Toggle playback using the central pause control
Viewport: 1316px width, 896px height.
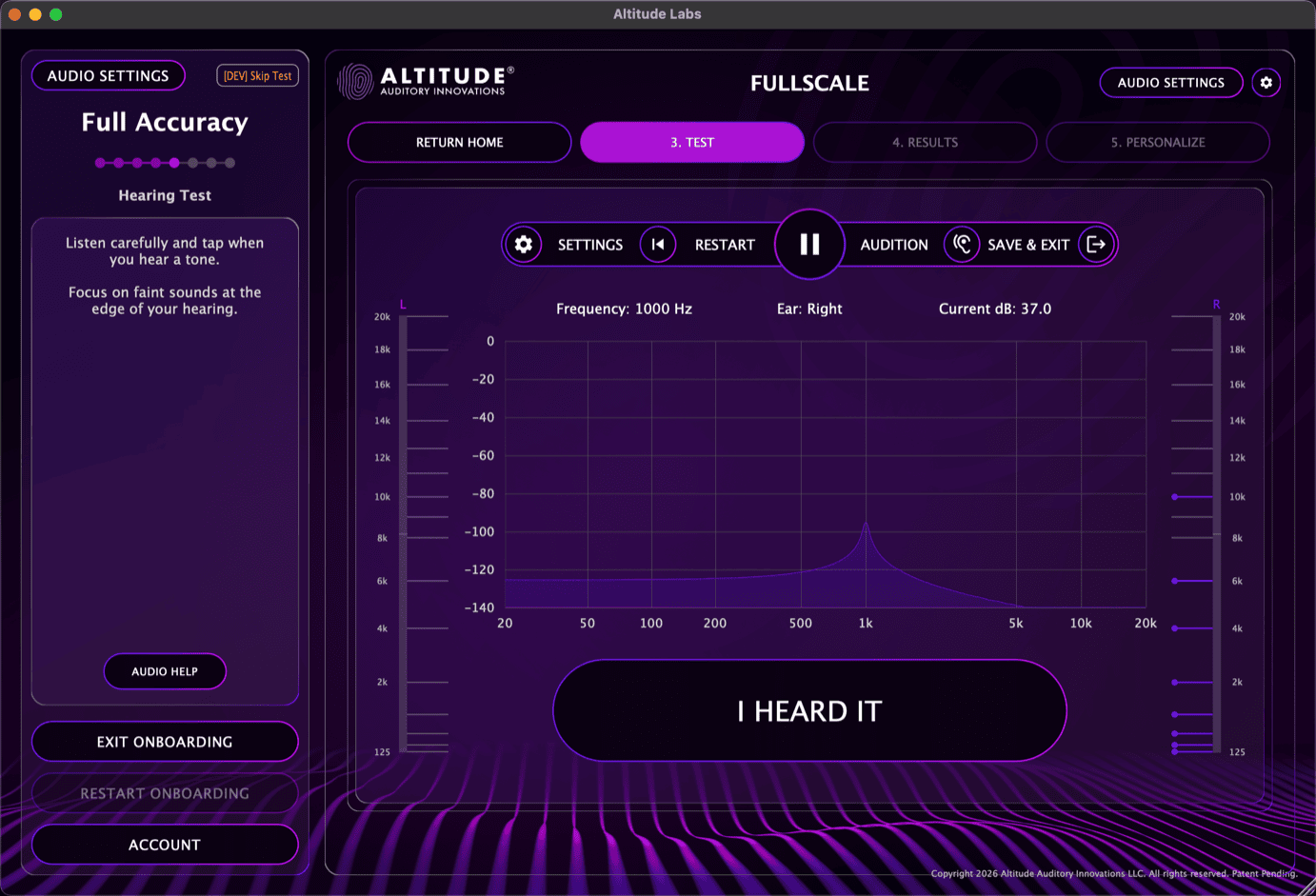coord(808,244)
